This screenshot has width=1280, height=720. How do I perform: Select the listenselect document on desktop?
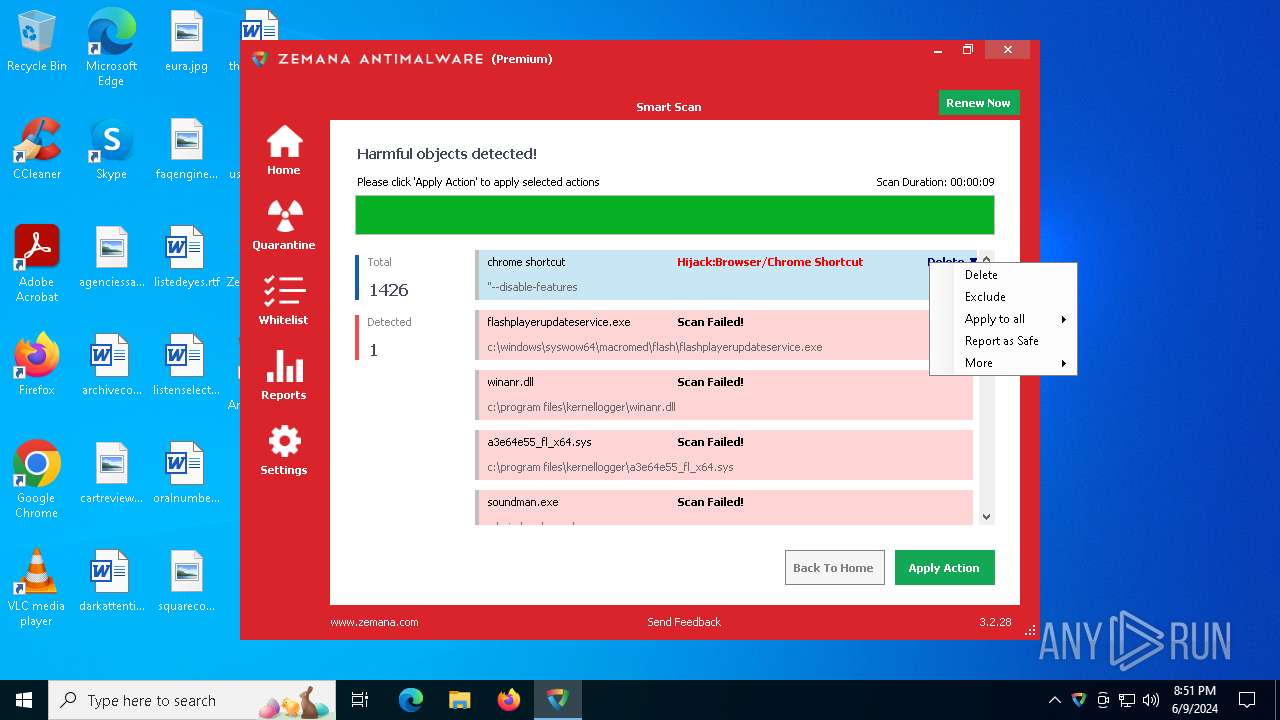point(186,365)
